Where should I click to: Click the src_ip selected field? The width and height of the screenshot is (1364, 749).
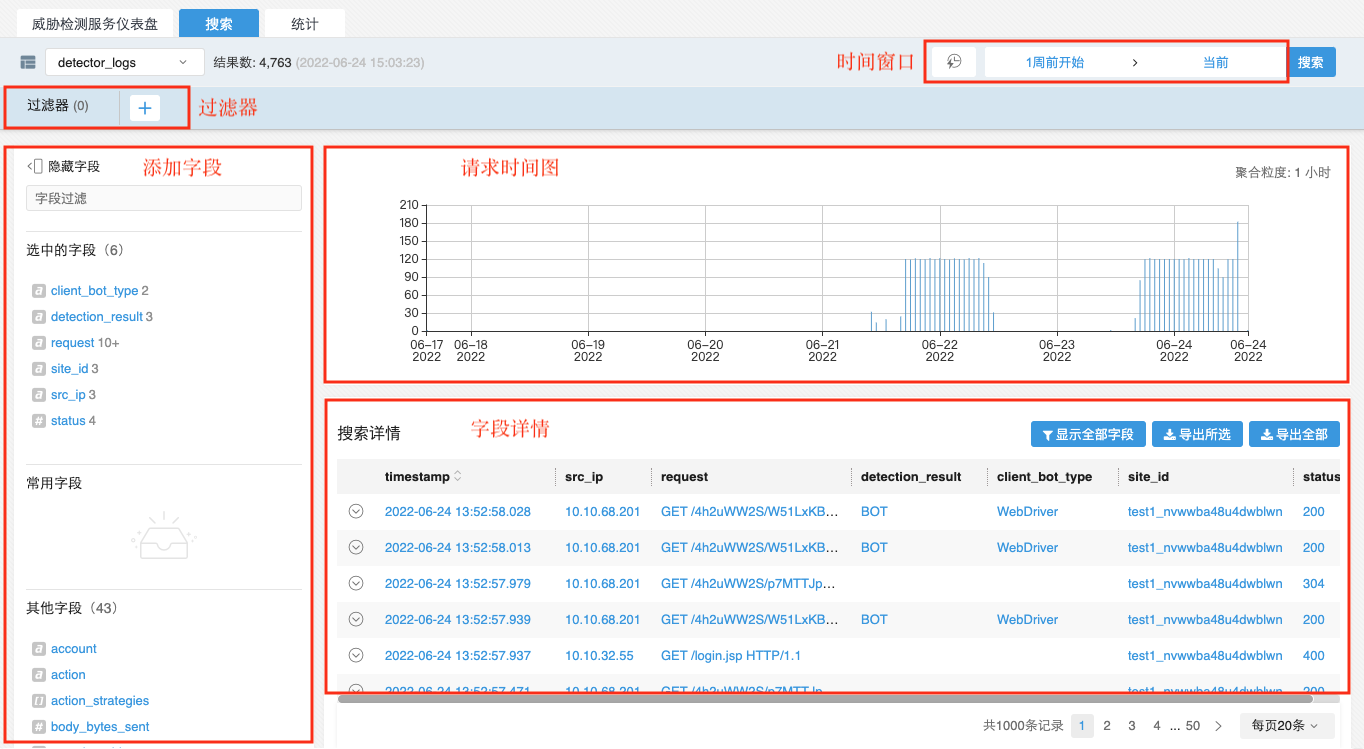coord(69,395)
